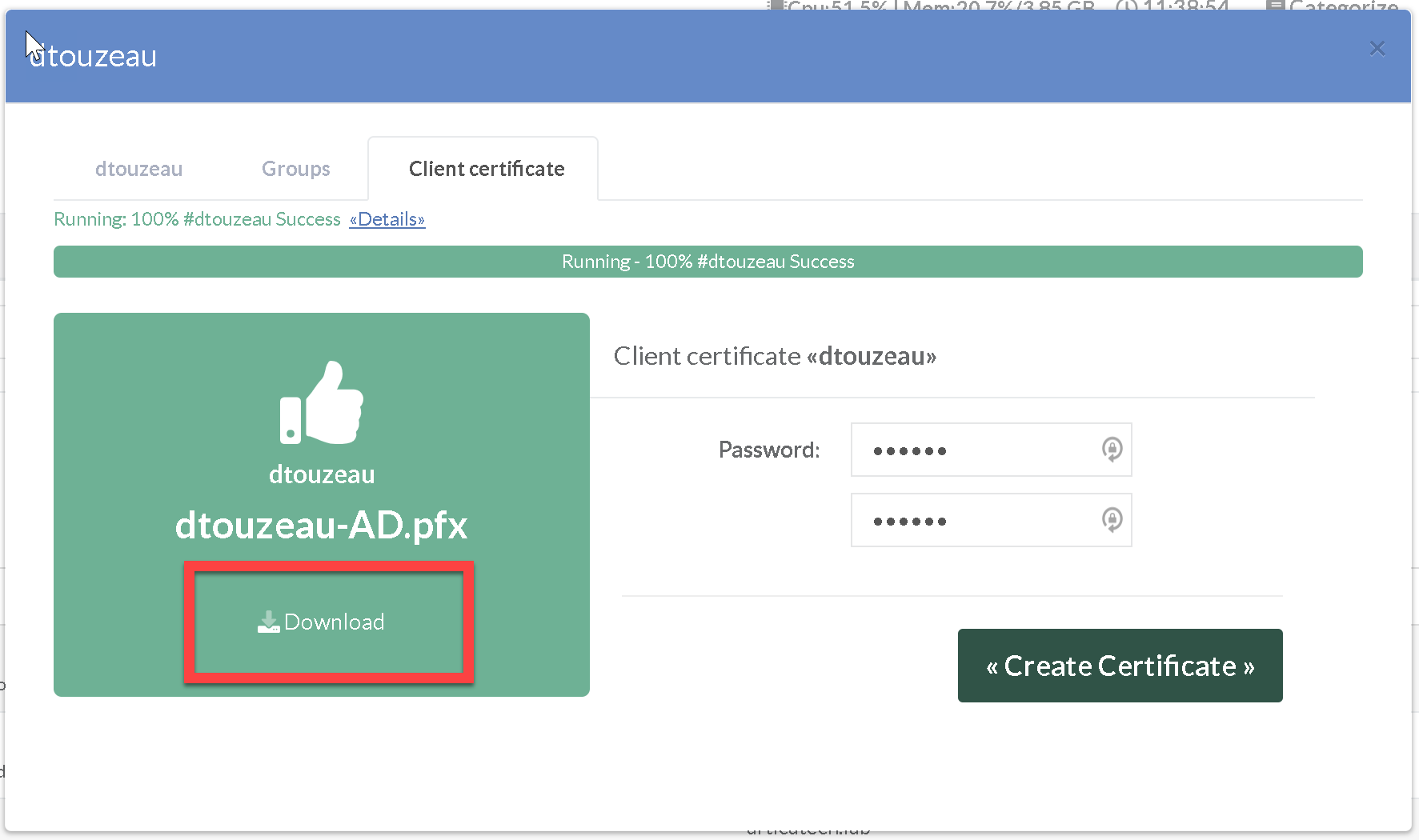The width and height of the screenshot is (1419, 840).
Task: Click password generator icon in first Password field
Action: pyautogui.click(x=1112, y=450)
